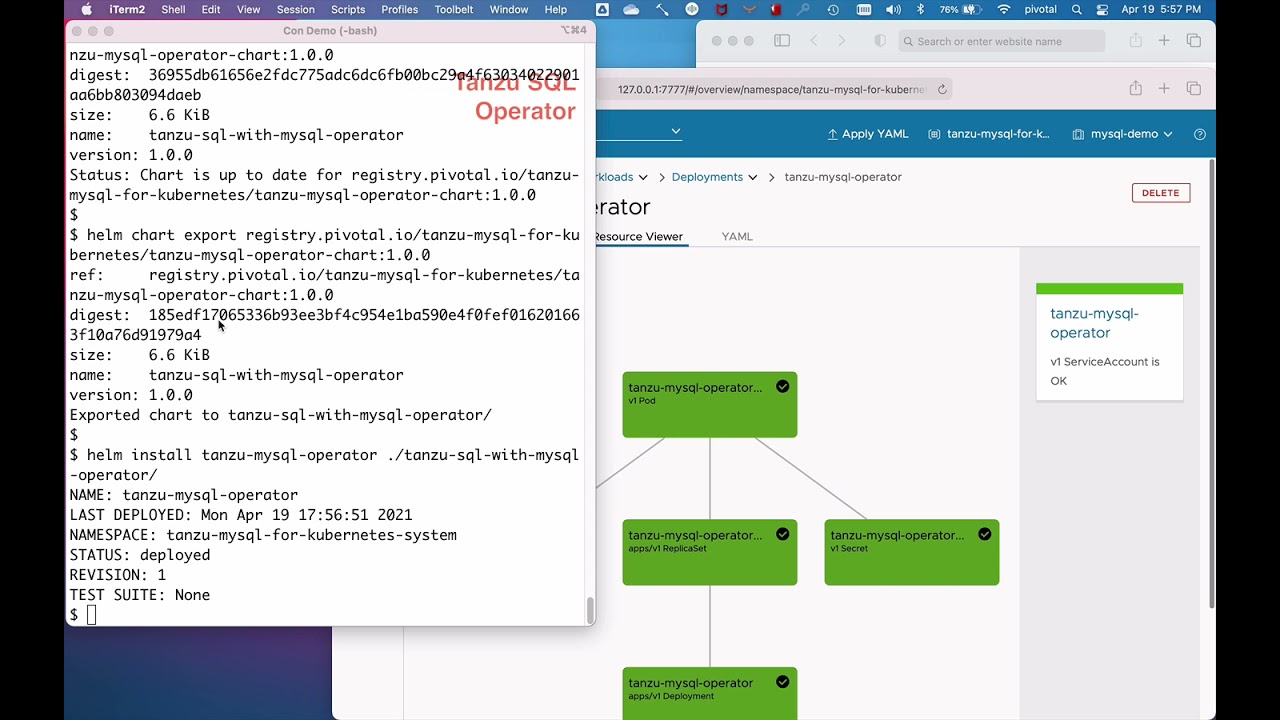Click the Share icon in the back Safari window
Viewport: 1280px width, 720px height.
(1135, 41)
